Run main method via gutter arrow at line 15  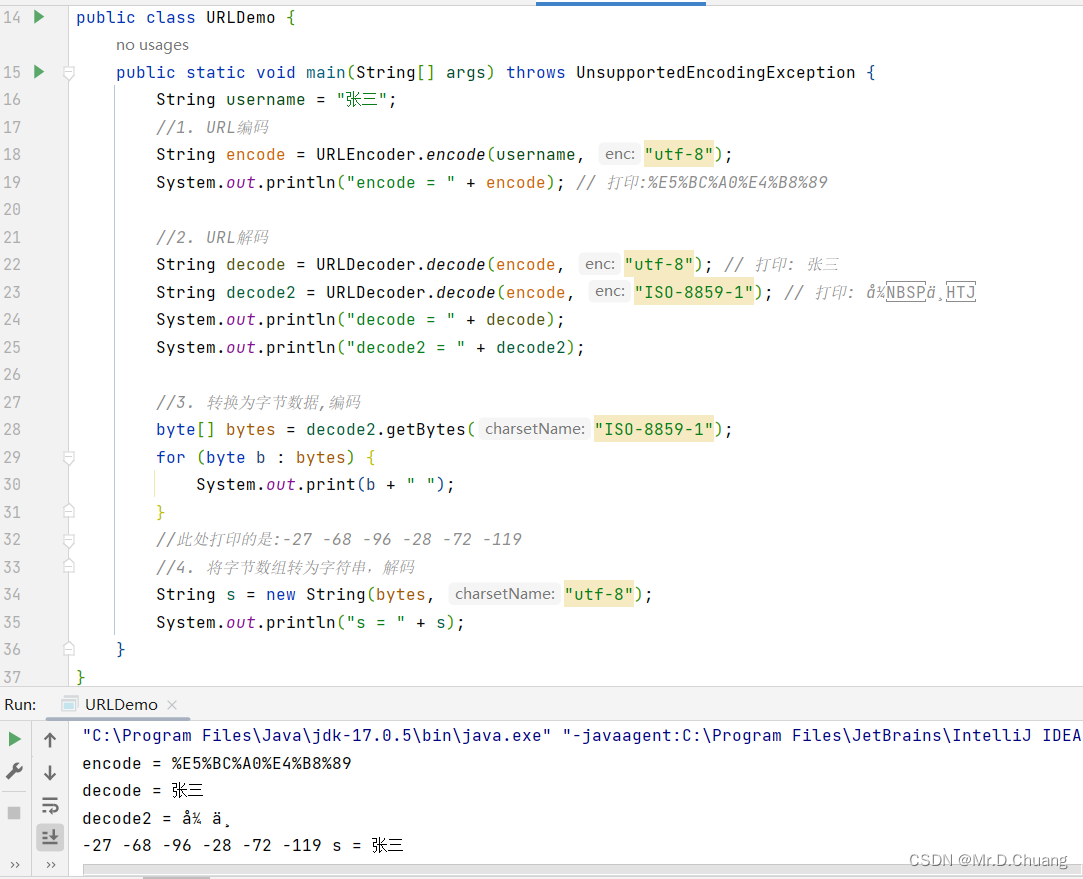click(x=39, y=71)
